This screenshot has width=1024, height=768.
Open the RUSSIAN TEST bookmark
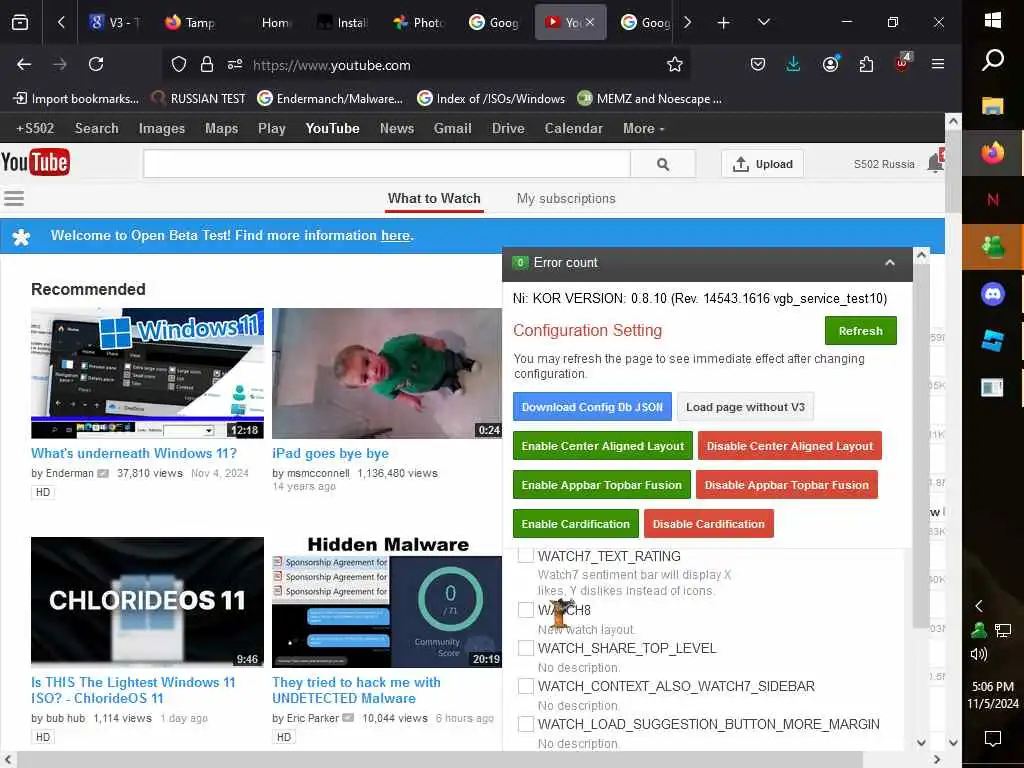(198, 99)
